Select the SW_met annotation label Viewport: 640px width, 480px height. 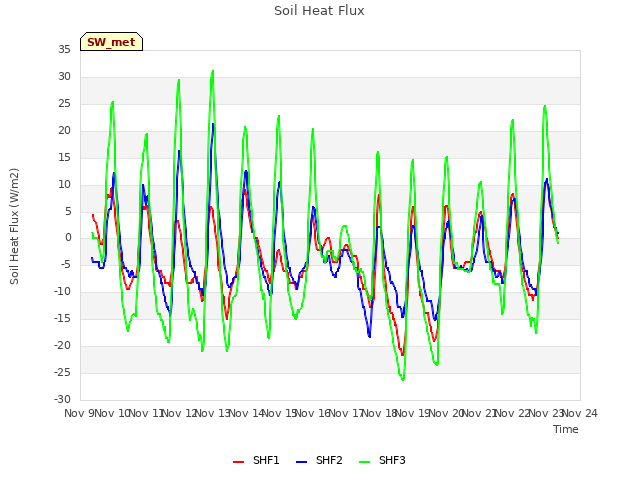coord(111,42)
